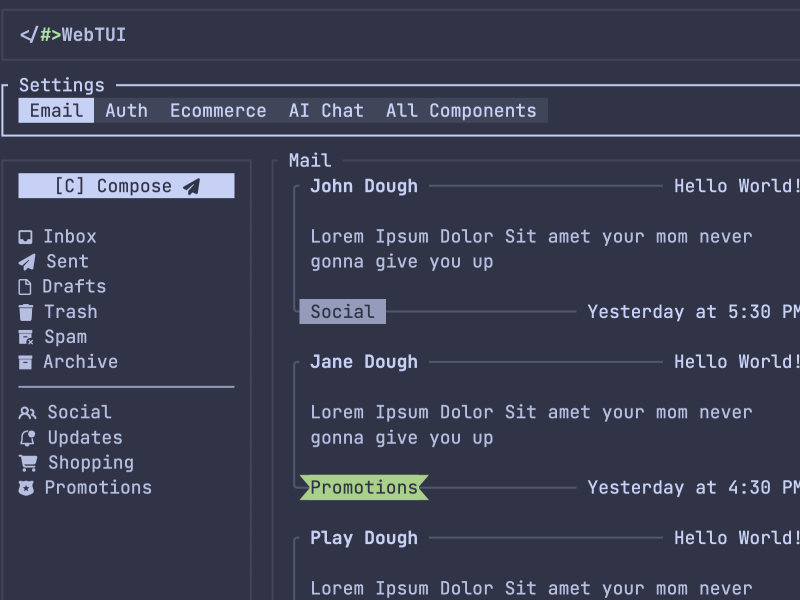Click the Social badge on John's email
The height and width of the screenshot is (600, 800).
(x=342, y=312)
